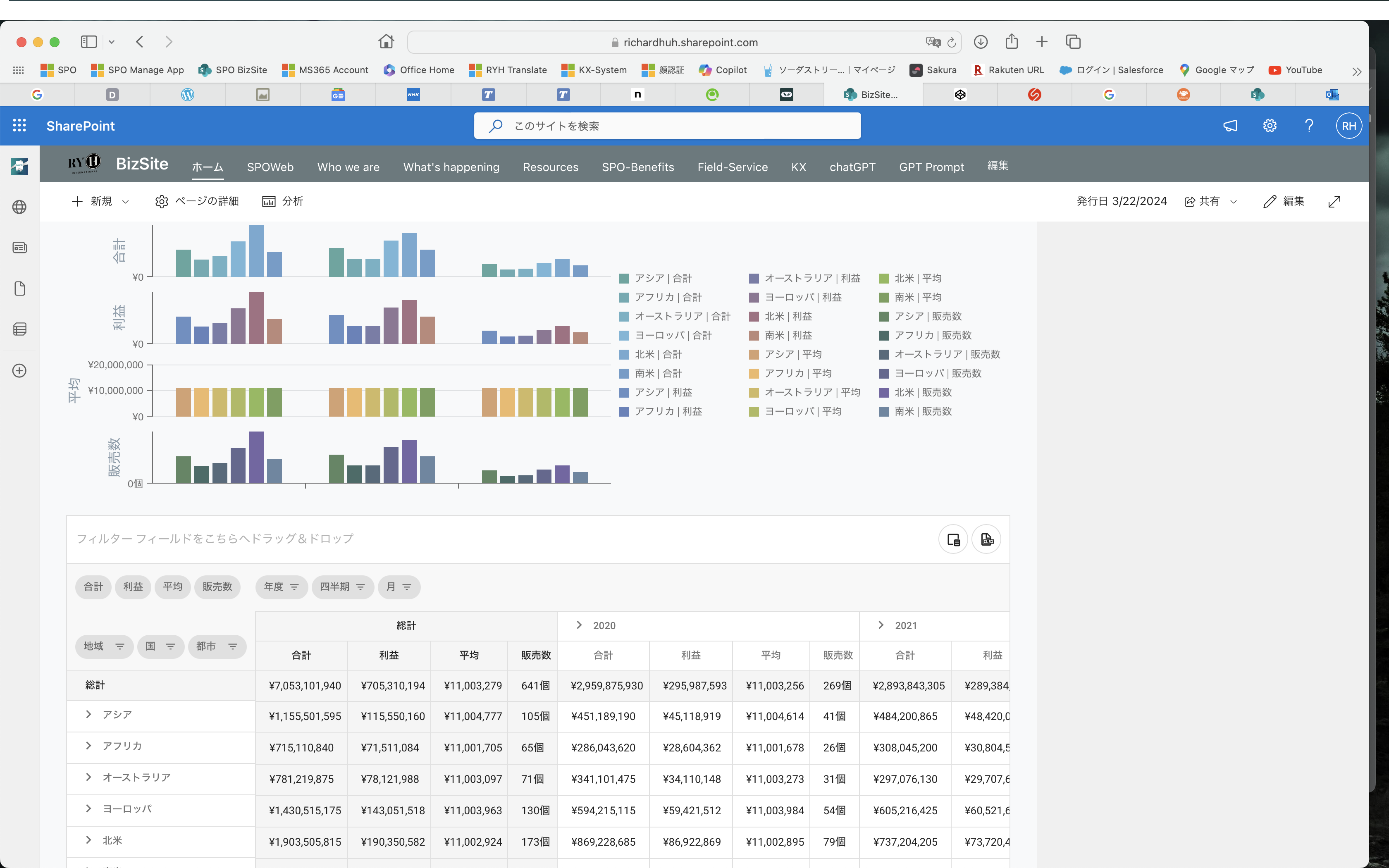
Task: Click the アジア | 販売数 green color swatch
Action: (x=884, y=317)
